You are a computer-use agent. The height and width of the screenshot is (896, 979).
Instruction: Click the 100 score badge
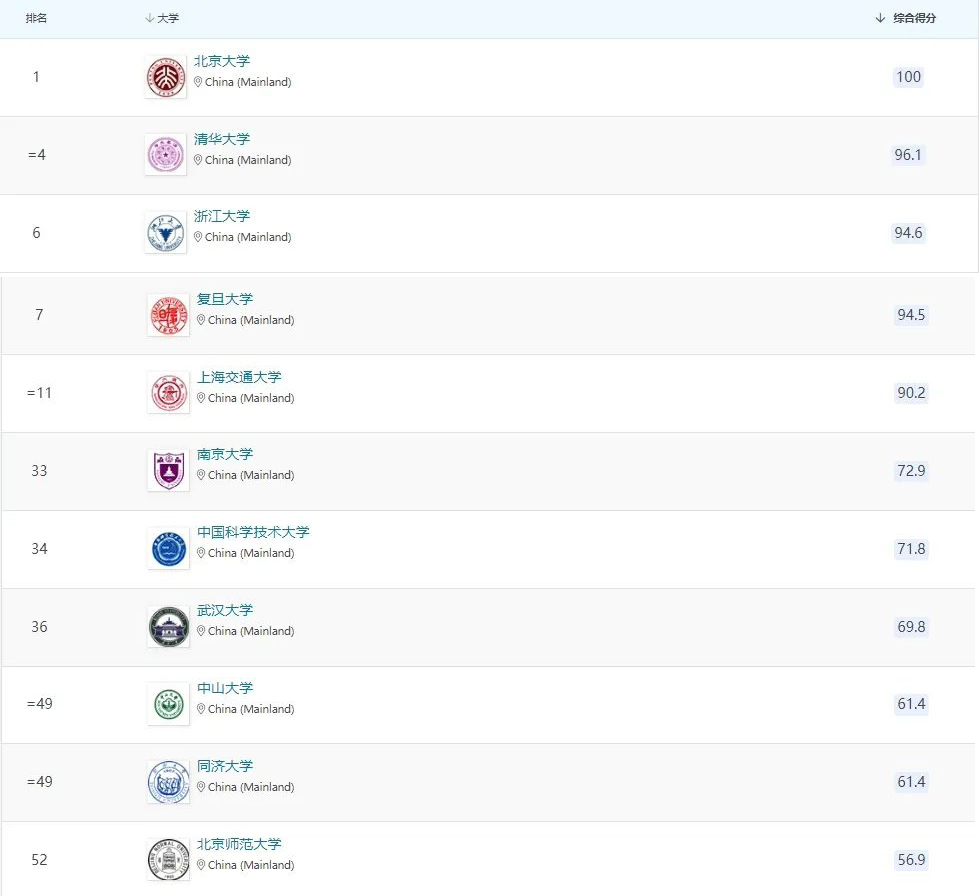pos(908,77)
